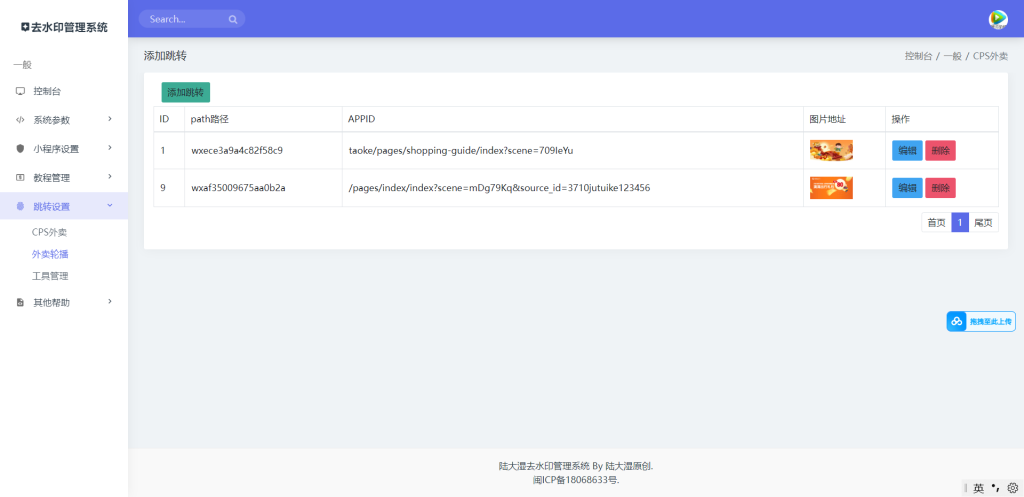Go to 尾页 in pagination
This screenshot has height=497, width=1024.
click(x=984, y=223)
